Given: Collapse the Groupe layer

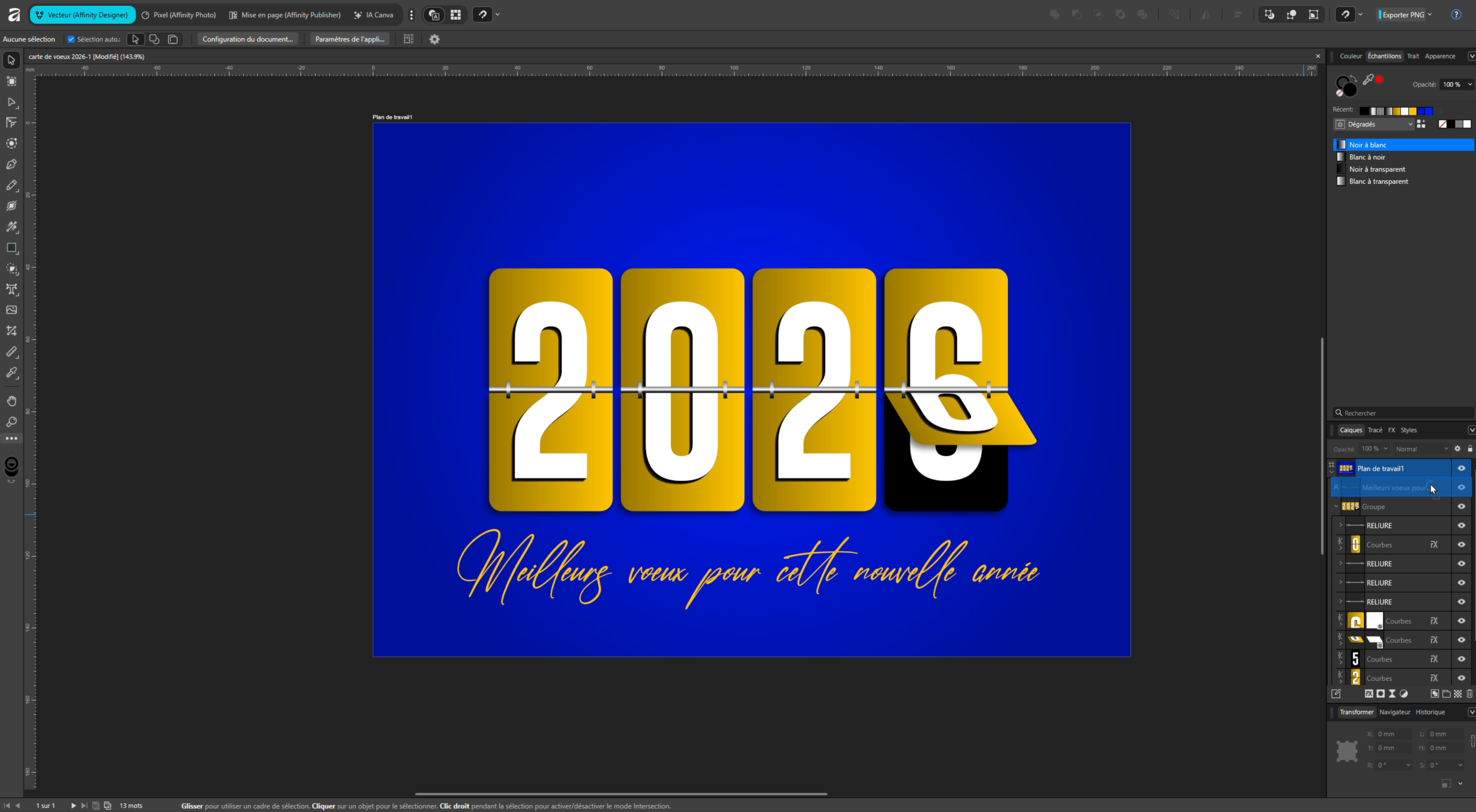Looking at the screenshot, I should (1336, 507).
